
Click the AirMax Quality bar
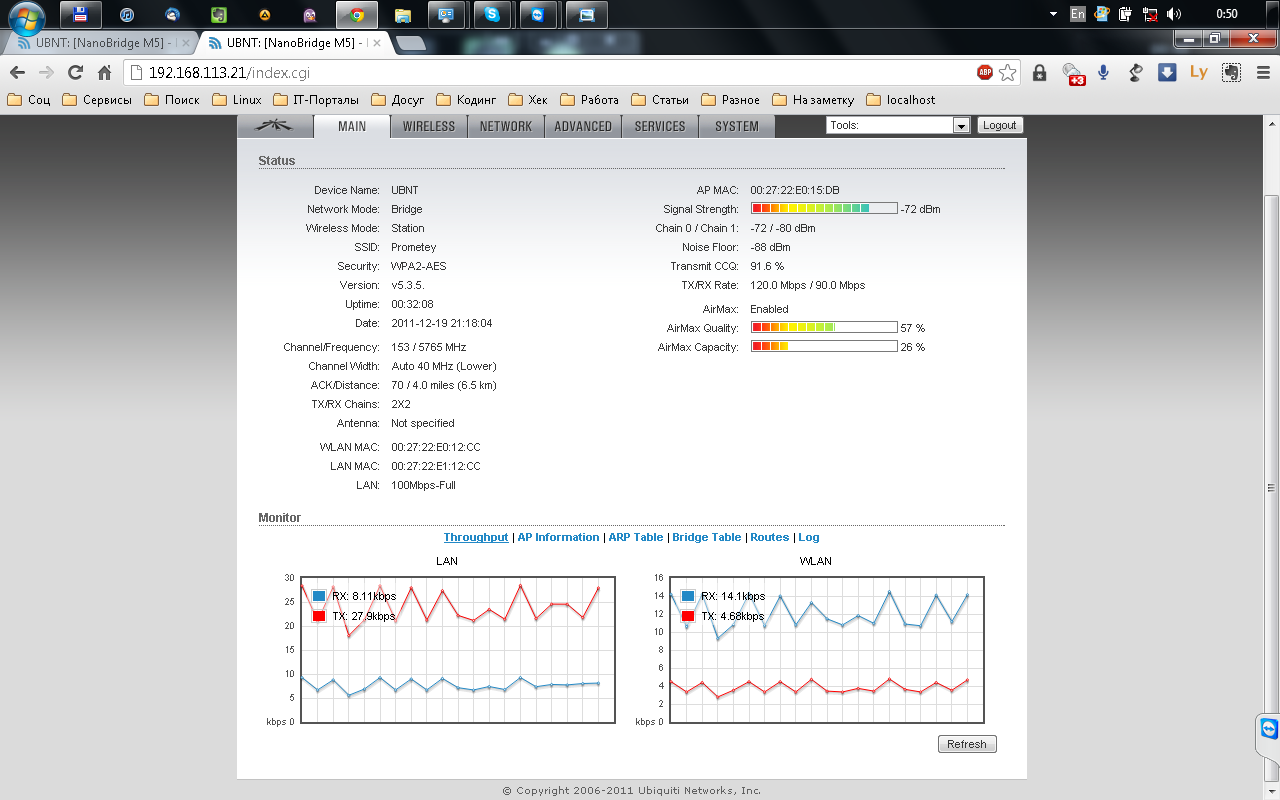(823, 327)
